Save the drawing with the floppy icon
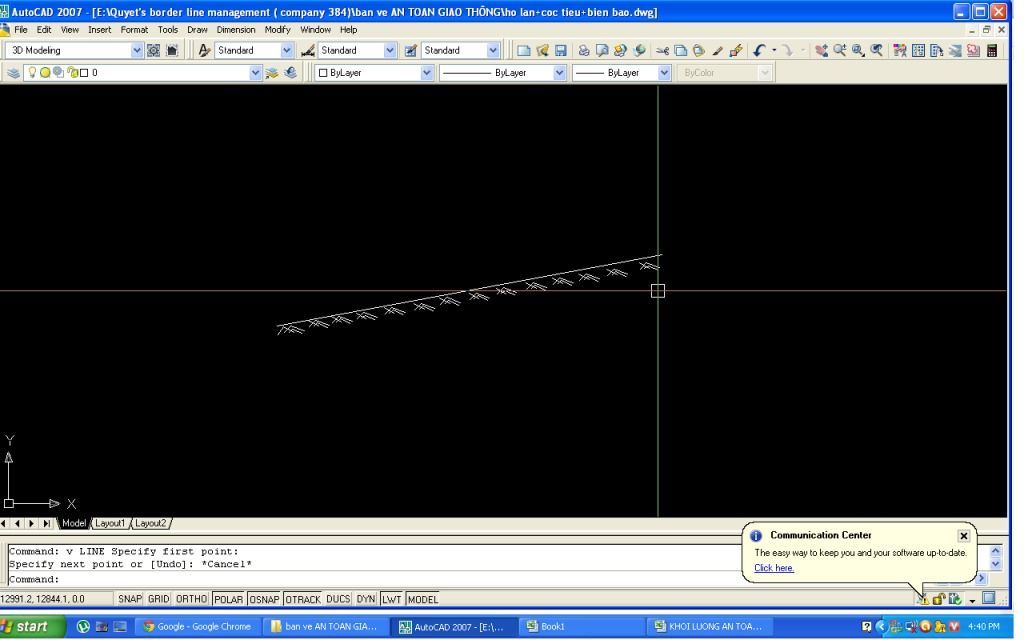This screenshot has height=640, width=1024. click(x=560, y=50)
